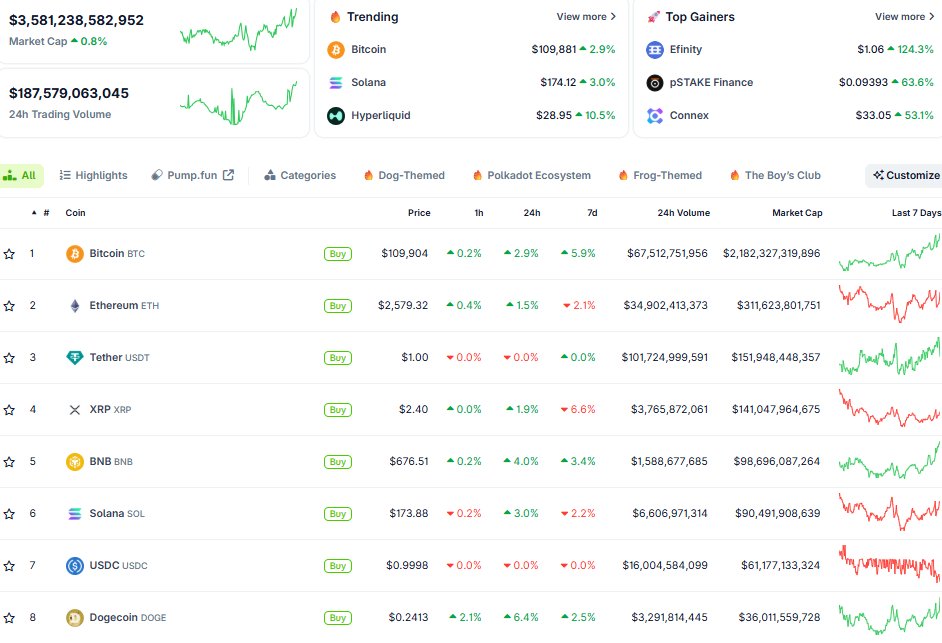Favorite Tether with its star icon
Image resolution: width=942 pixels, height=643 pixels.
click(9, 358)
